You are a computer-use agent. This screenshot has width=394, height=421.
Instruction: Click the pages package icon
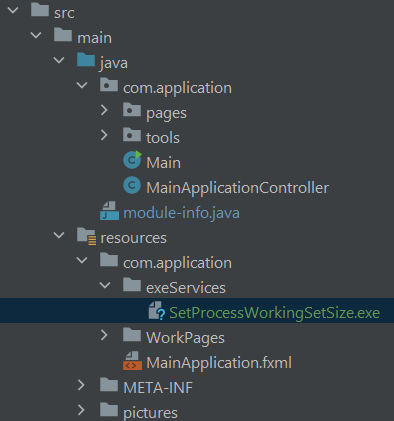tap(132, 110)
